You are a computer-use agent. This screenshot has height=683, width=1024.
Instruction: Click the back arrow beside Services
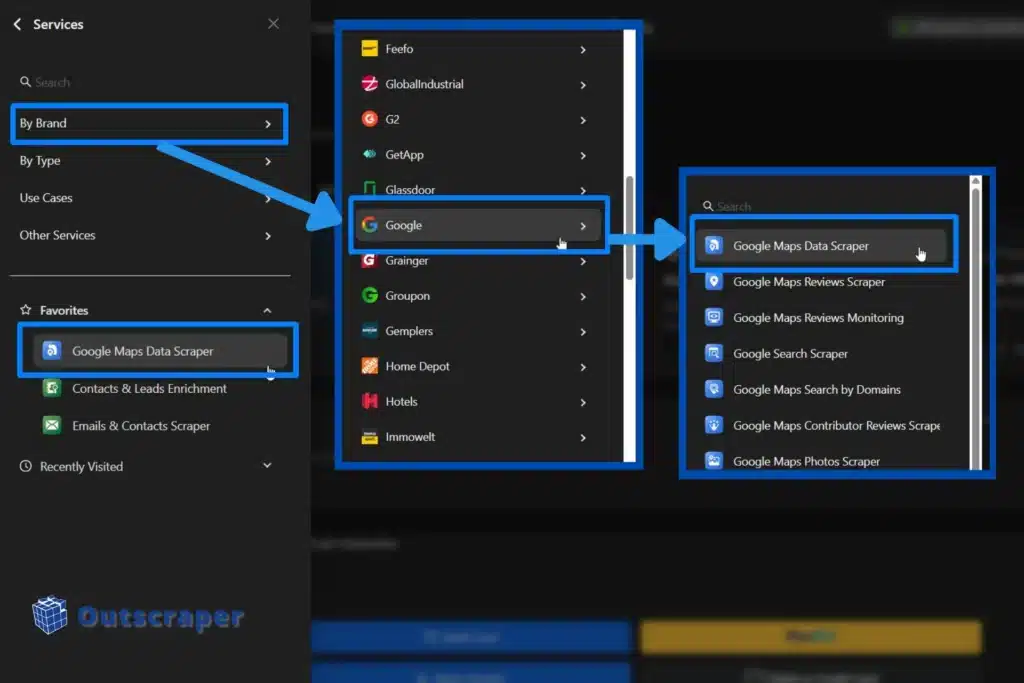click(17, 24)
